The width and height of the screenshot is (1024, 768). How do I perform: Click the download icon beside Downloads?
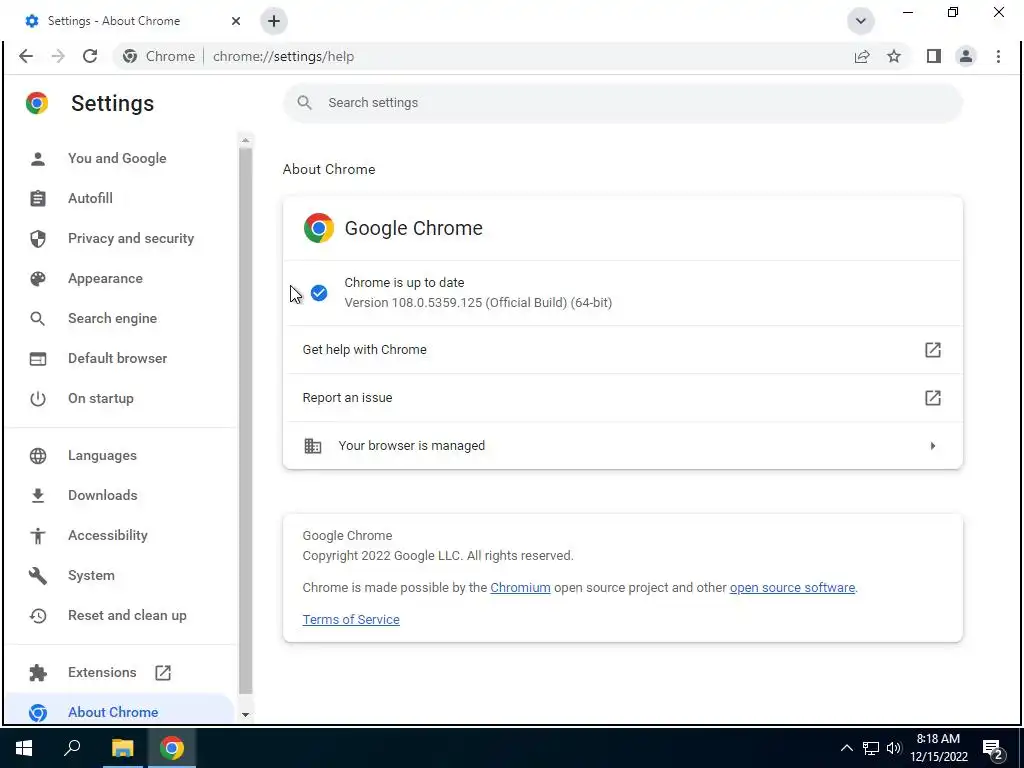click(x=38, y=496)
